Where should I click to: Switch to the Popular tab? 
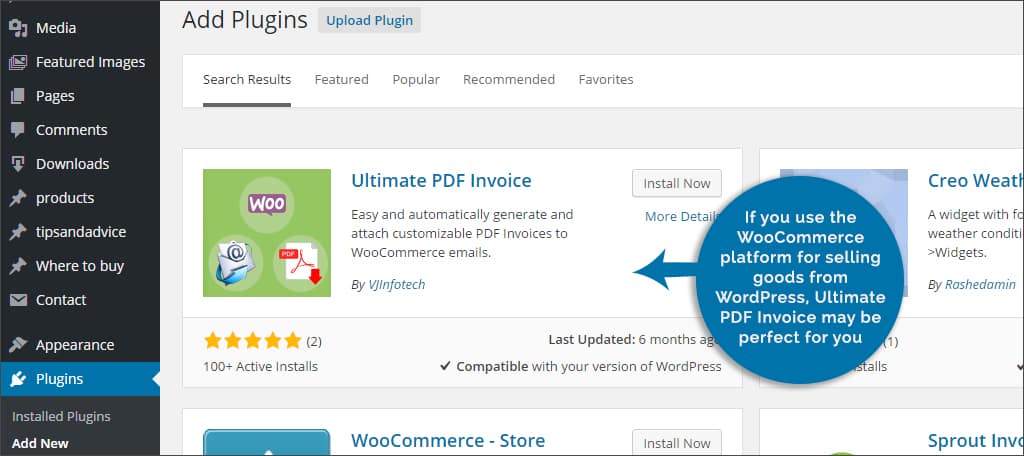416,80
